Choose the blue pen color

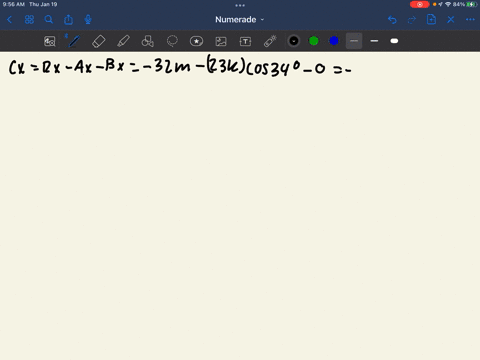pos(334,41)
